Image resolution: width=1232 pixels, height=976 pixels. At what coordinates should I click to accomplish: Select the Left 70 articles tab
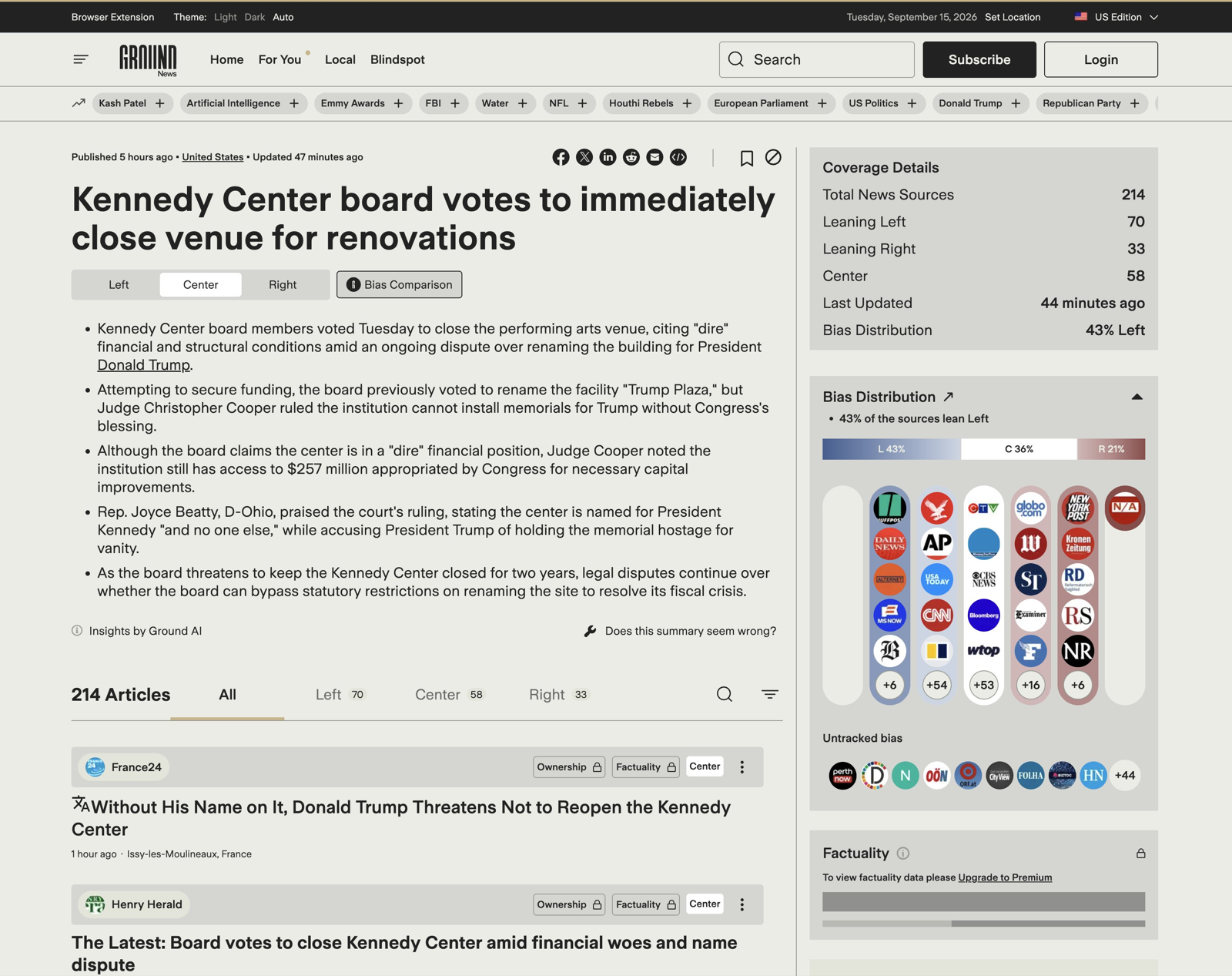340,695
